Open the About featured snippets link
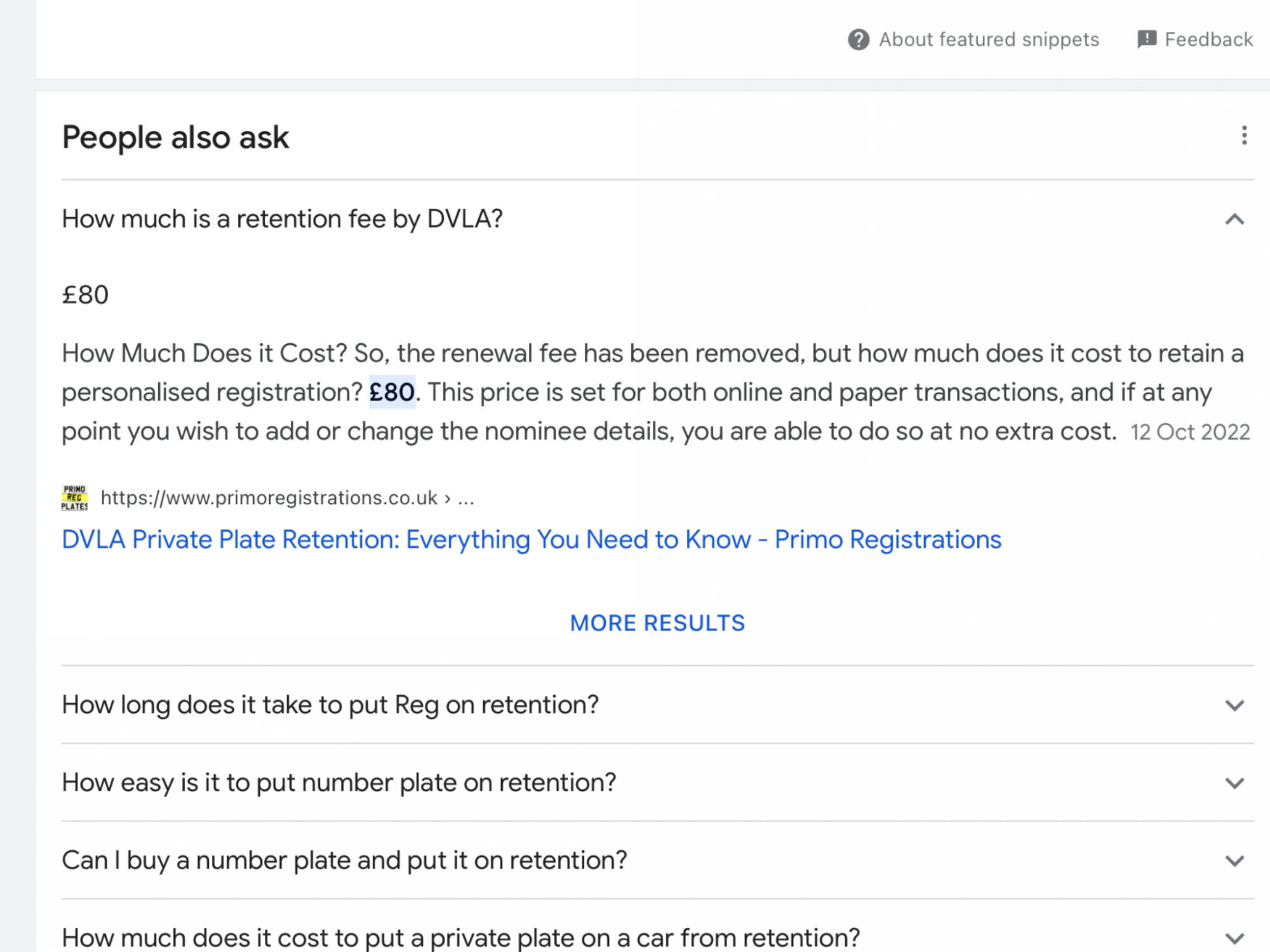Viewport: 1270px width, 952px height. [989, 39]
